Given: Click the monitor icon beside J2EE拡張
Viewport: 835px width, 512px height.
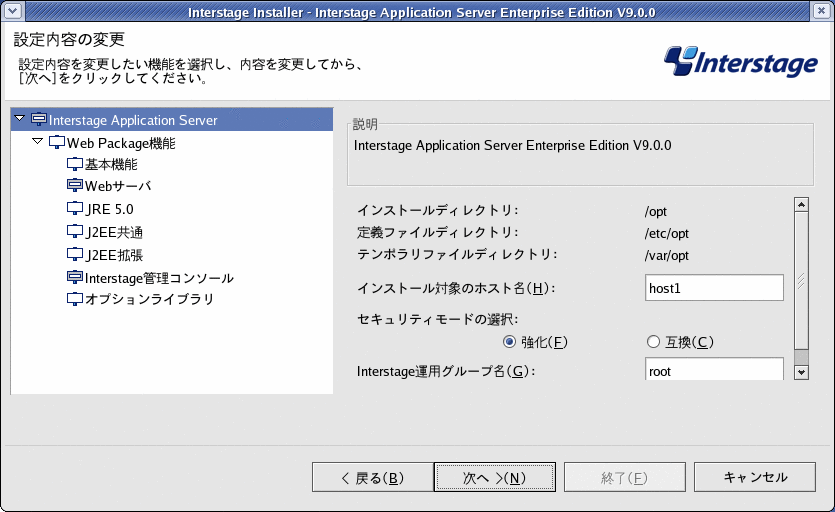Looking at the screenshot, I should [x=75, y=255].
